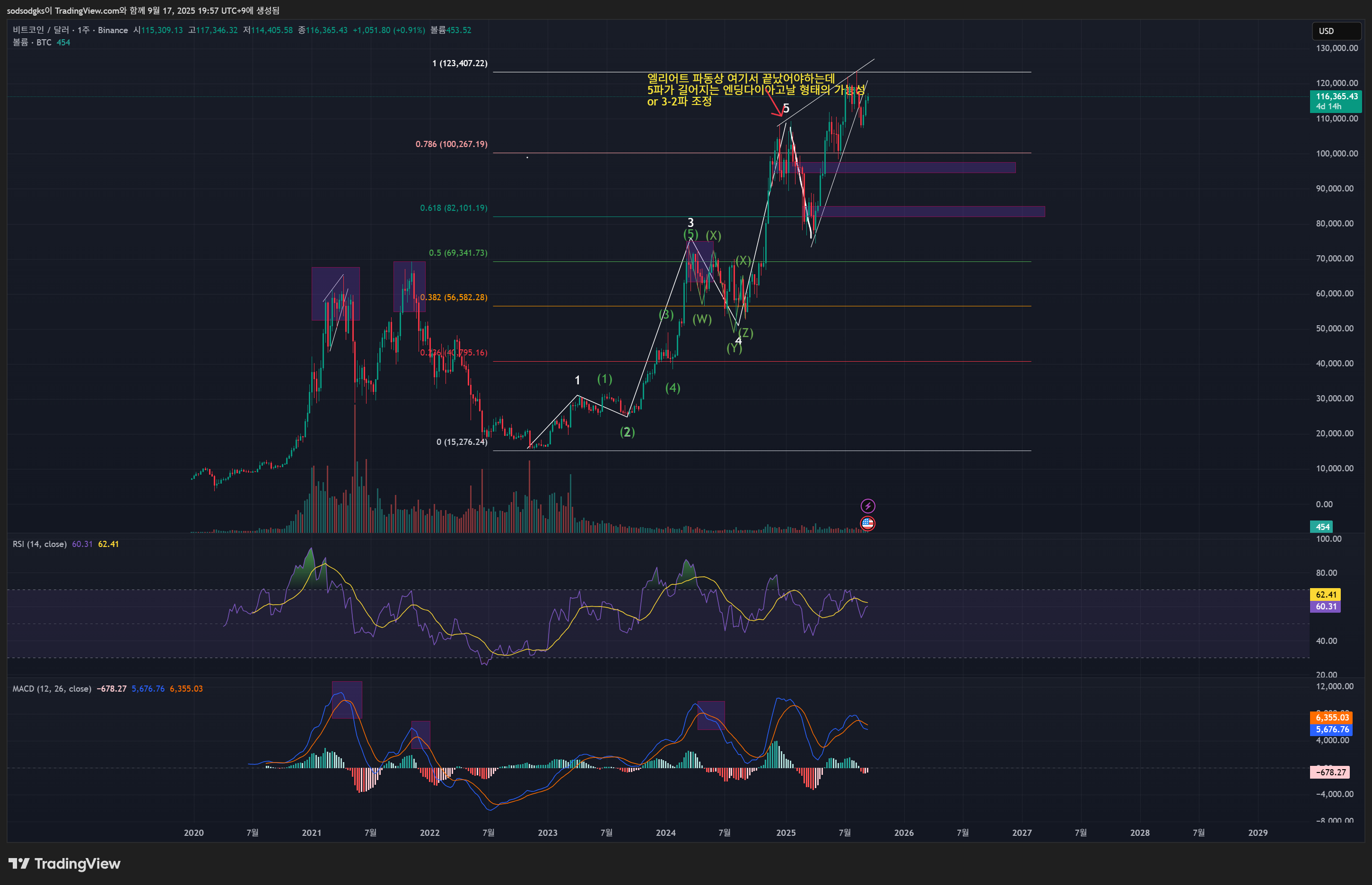1372x885 pixels.
Task: Click the 50,000.00 price axis label
Action: (x=1335, y=329)
